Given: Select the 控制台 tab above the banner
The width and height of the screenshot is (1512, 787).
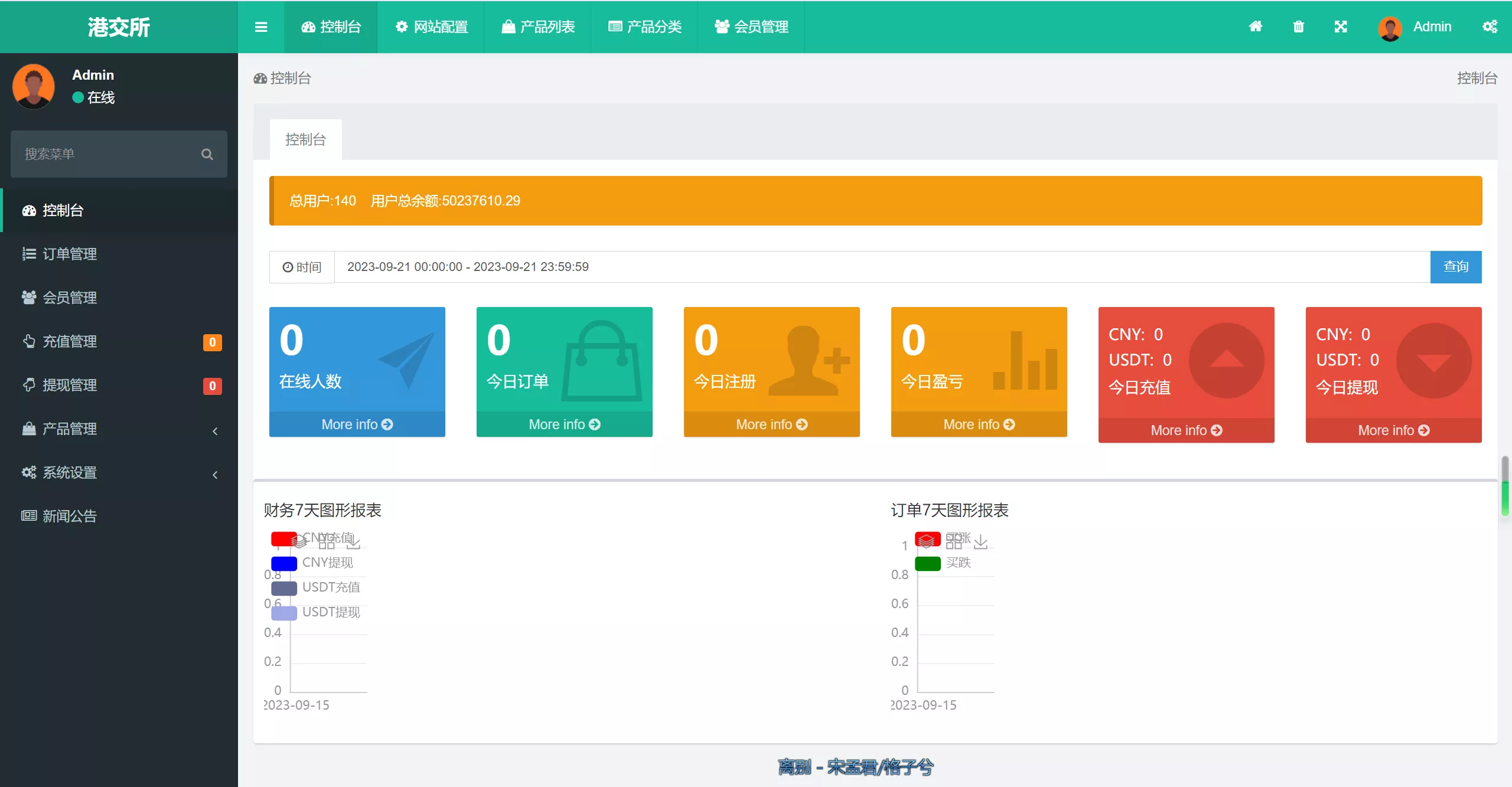Looking at the screenshot, I should tap(305, 140).
